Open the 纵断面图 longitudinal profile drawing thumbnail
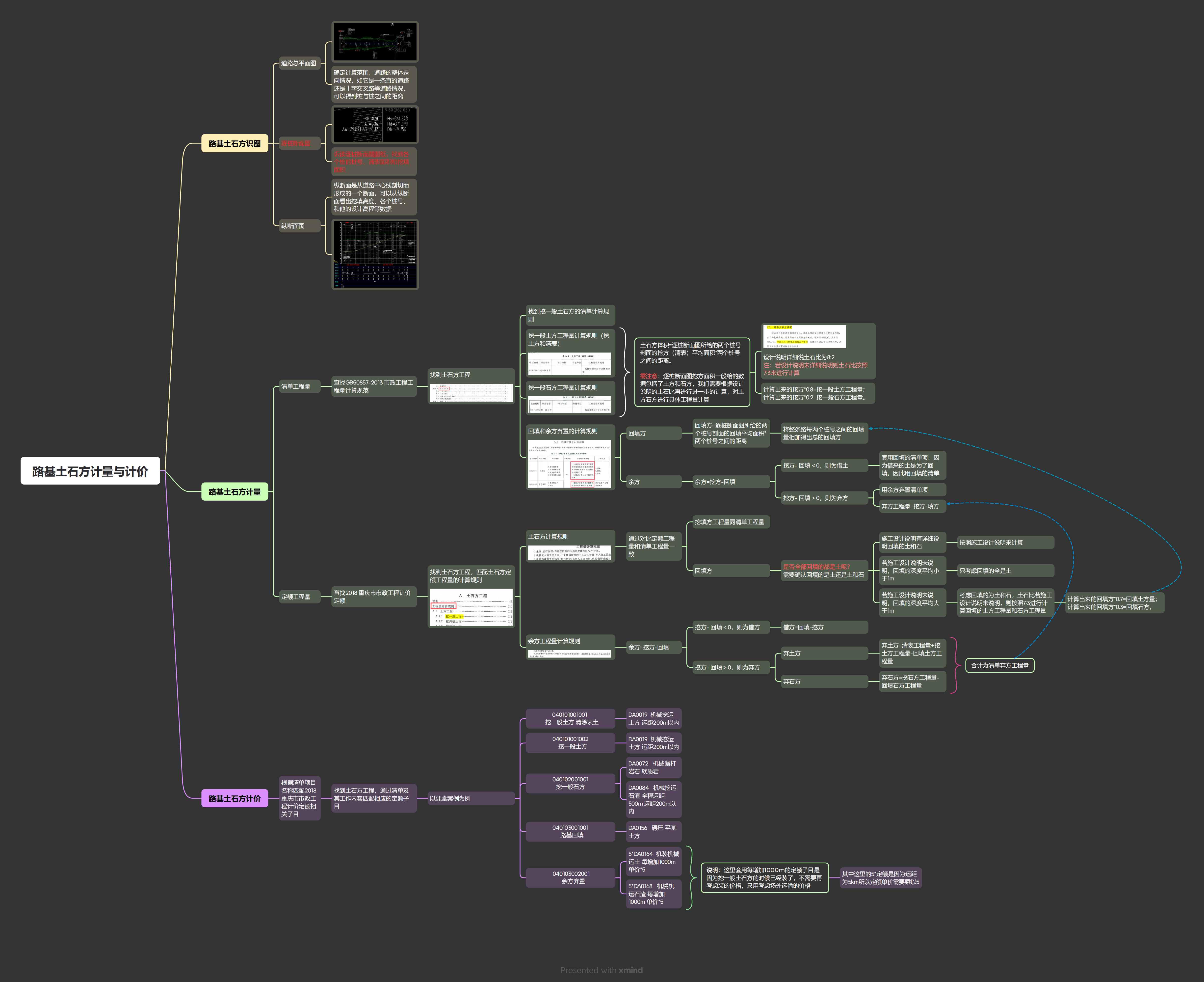 [x=374, y=255]
